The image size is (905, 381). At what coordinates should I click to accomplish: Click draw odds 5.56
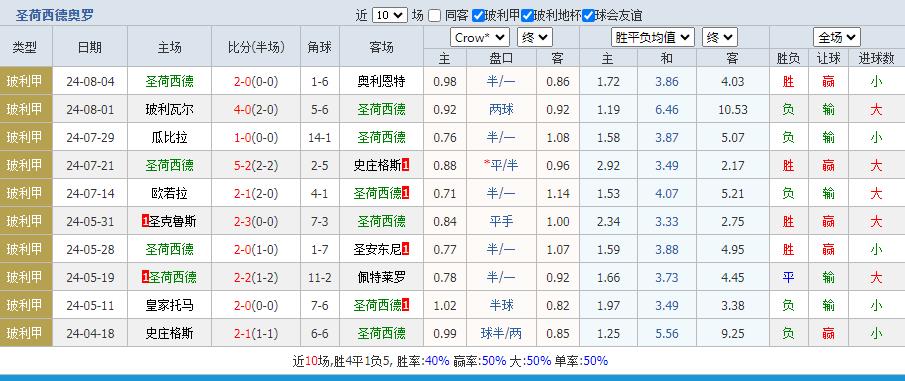pos(667,333)
